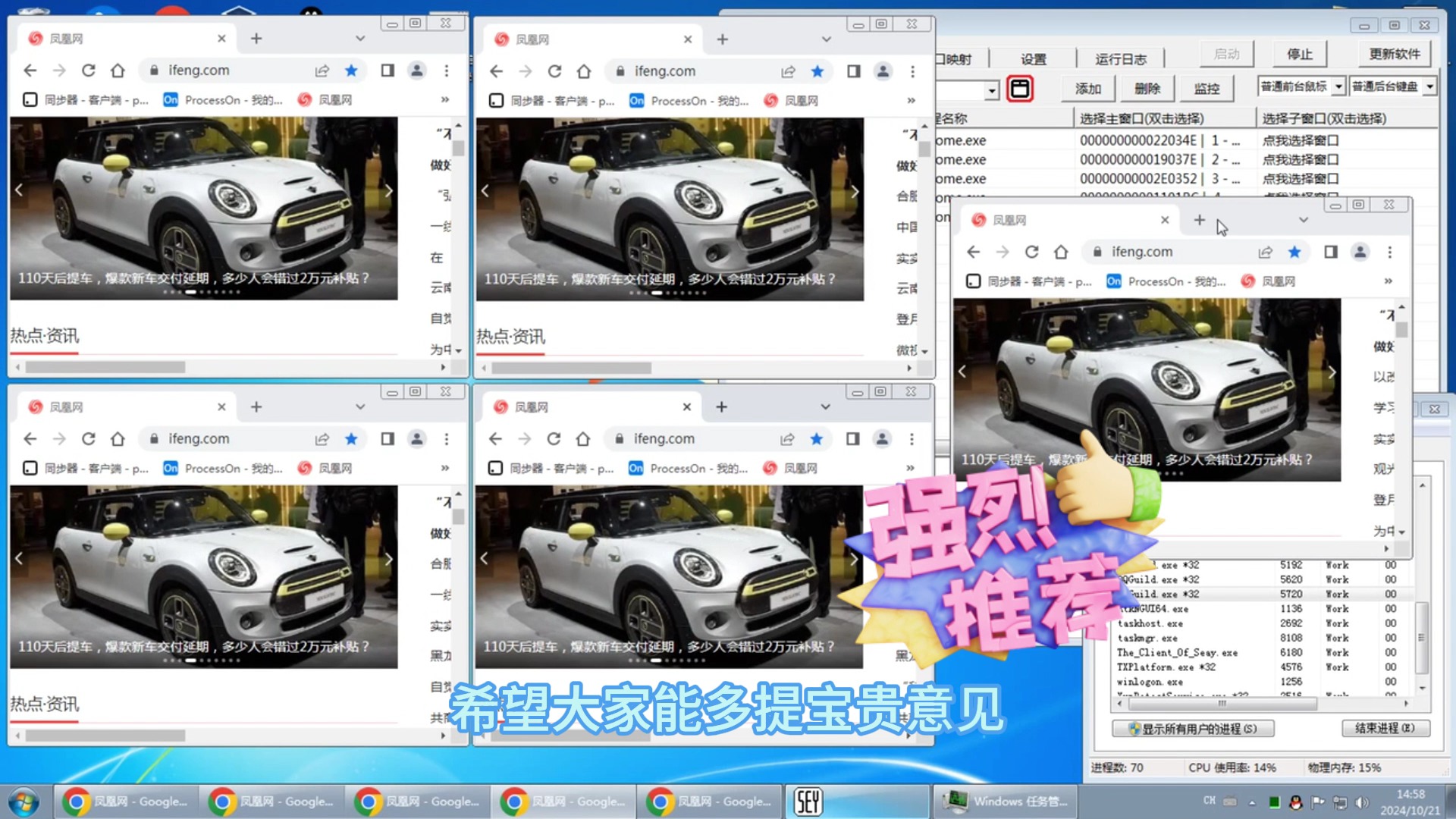Image resolution: width=1456 pixels, height=819 pixels.
Task: Close 凤凰网 tab in top-middle Chrome window
Action: coord(688,39)
